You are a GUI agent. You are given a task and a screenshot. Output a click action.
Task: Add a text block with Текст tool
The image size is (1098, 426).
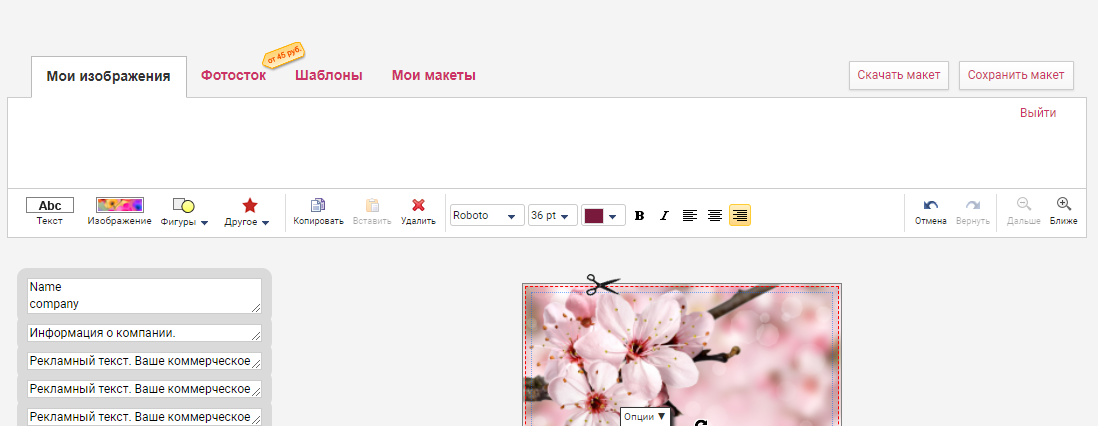coord(50,212)
